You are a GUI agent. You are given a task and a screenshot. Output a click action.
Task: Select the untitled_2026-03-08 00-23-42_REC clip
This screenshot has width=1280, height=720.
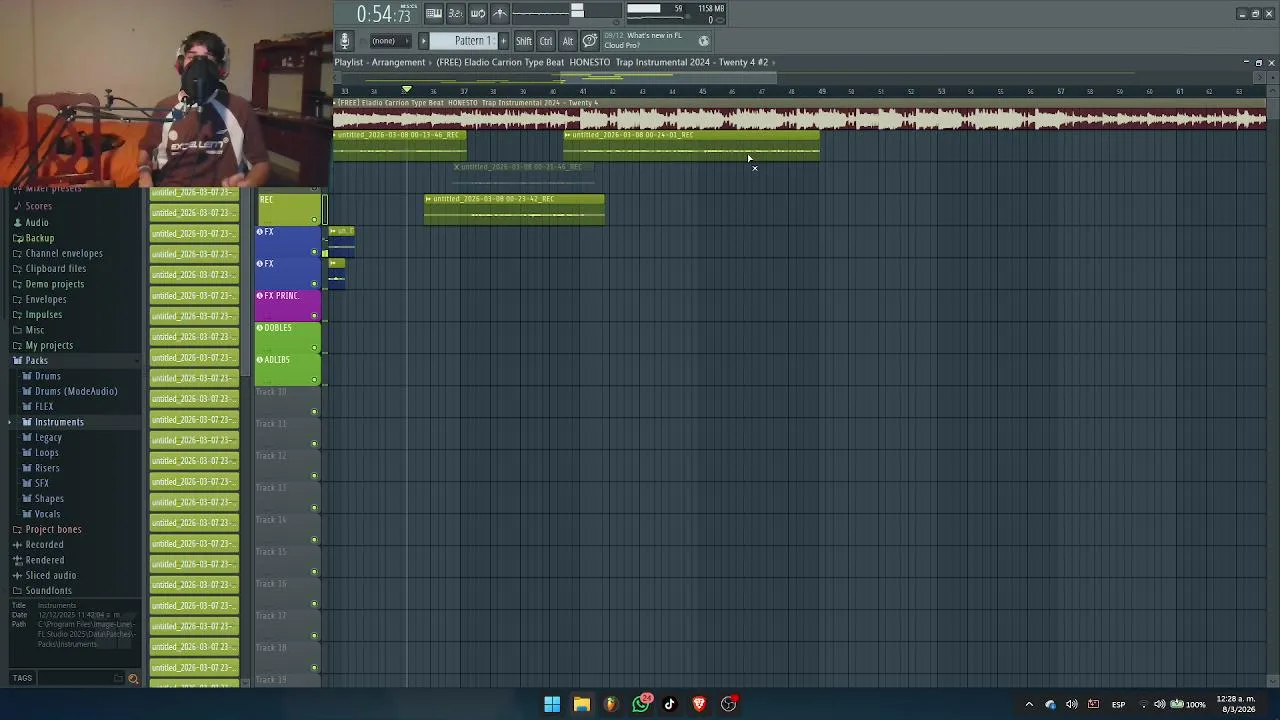point(514,209)
